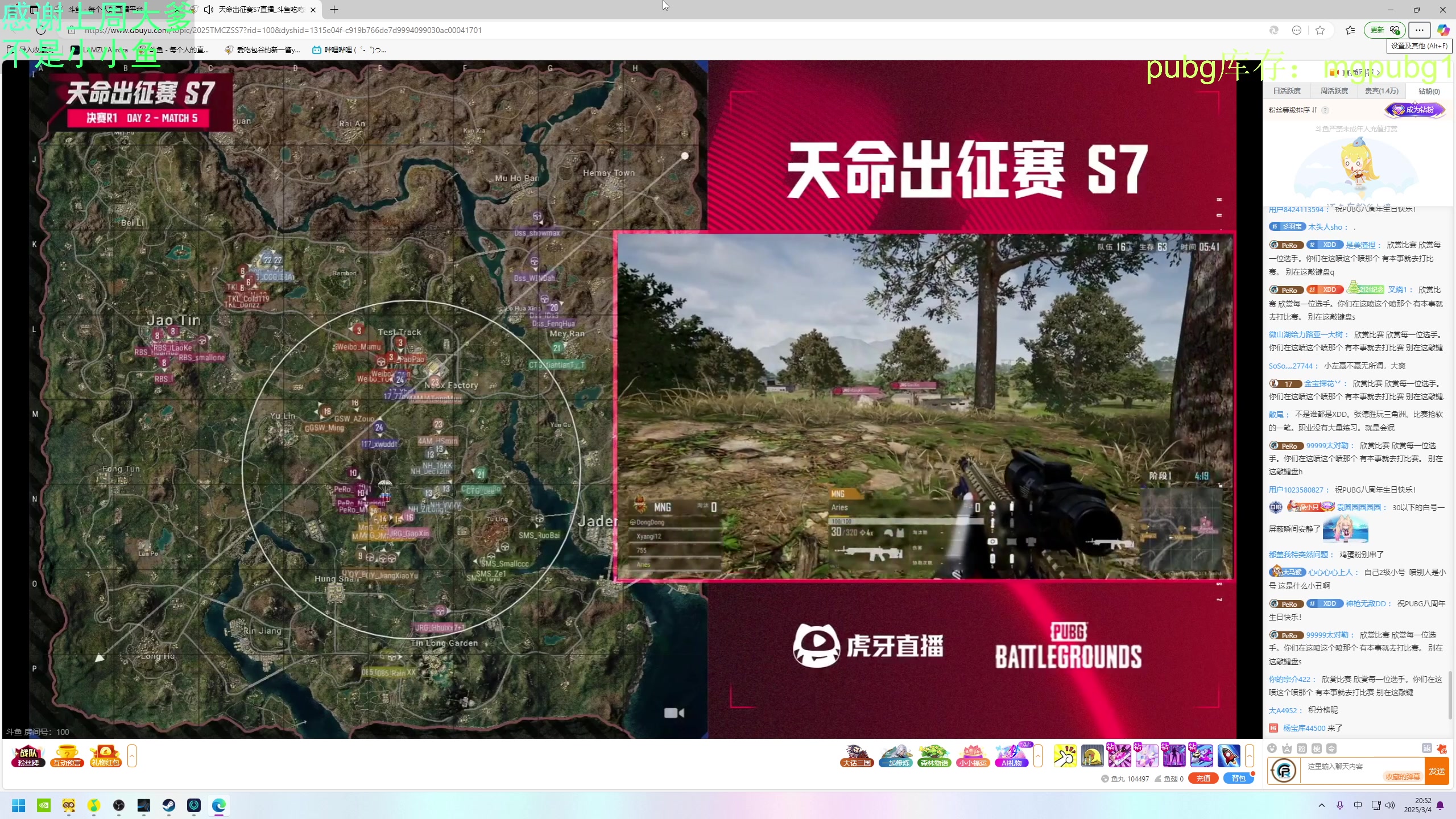Viewport: 1456px width, 819px height.
Task: Click the 发送 send button
Action: 1437,771
